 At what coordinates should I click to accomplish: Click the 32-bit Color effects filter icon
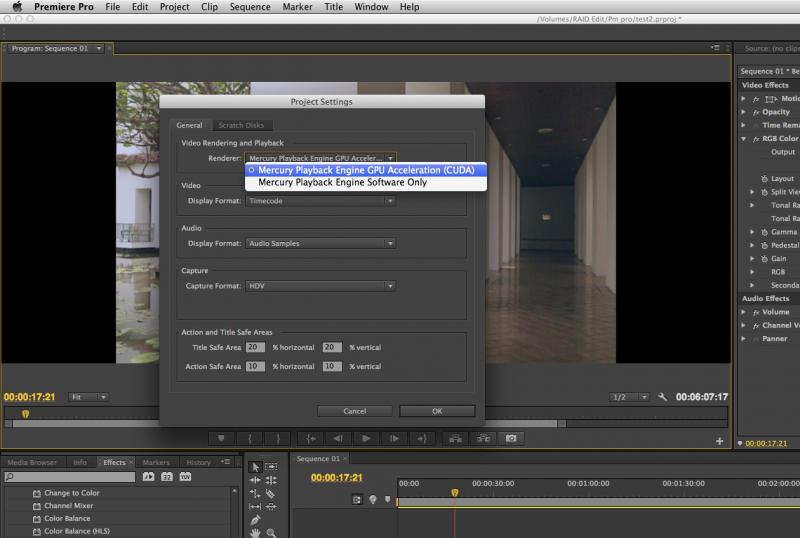pos(167,477)
